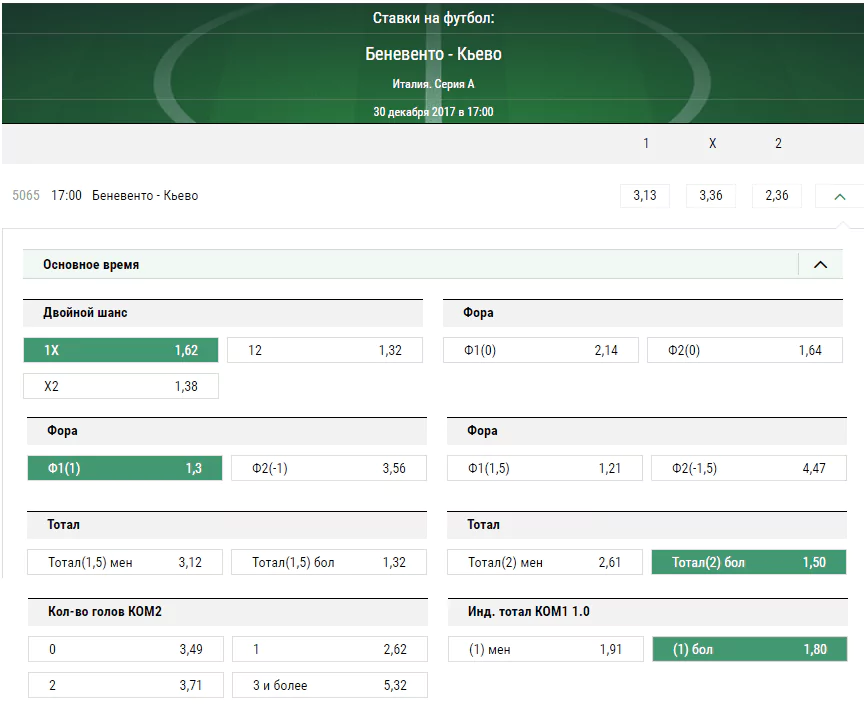Click event number 5065

(26, 196)
